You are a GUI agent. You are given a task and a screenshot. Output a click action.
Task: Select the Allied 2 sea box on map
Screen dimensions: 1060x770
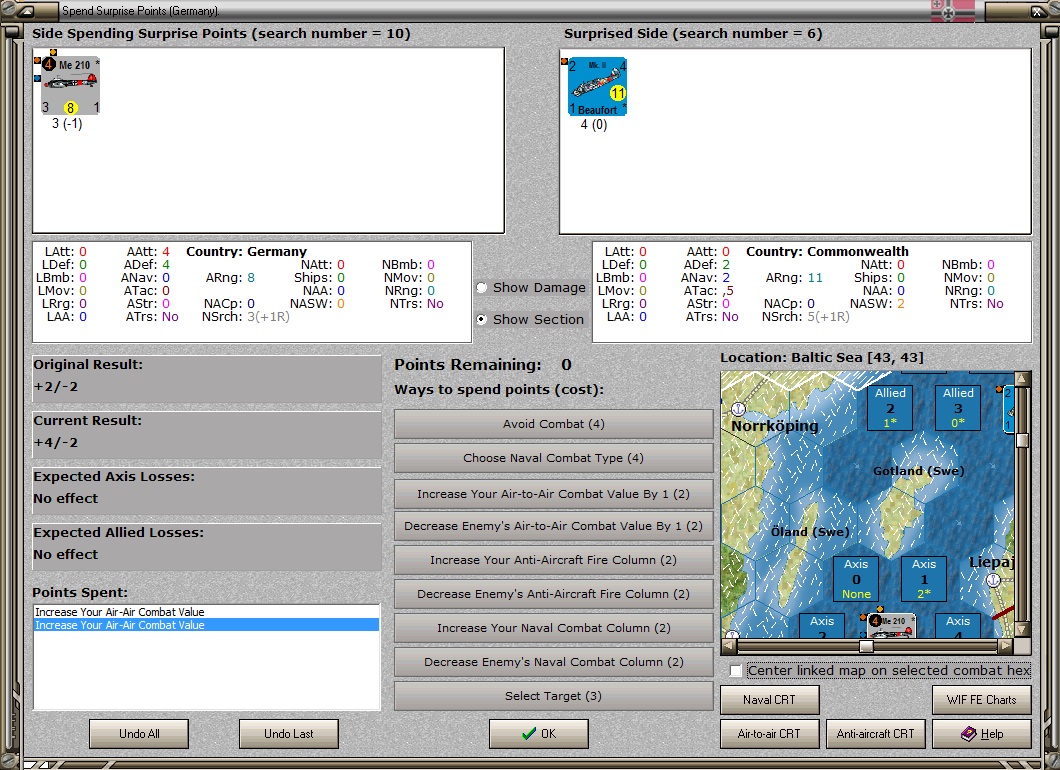click(890, 407)
